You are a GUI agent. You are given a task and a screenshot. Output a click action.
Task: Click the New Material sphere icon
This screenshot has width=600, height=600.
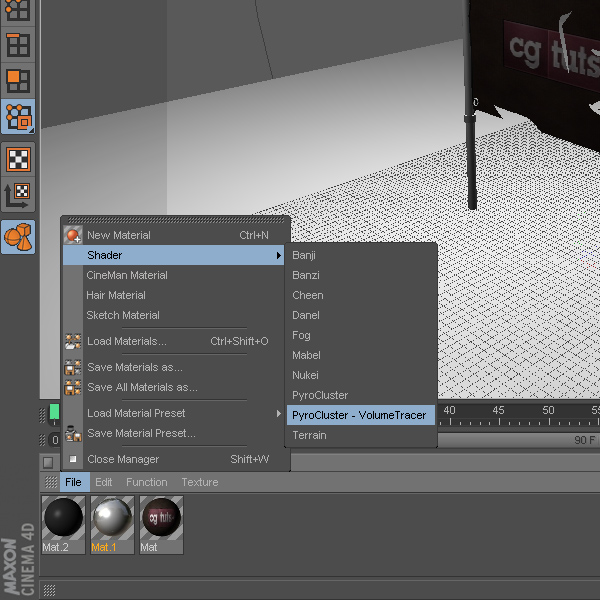point(73,235)
